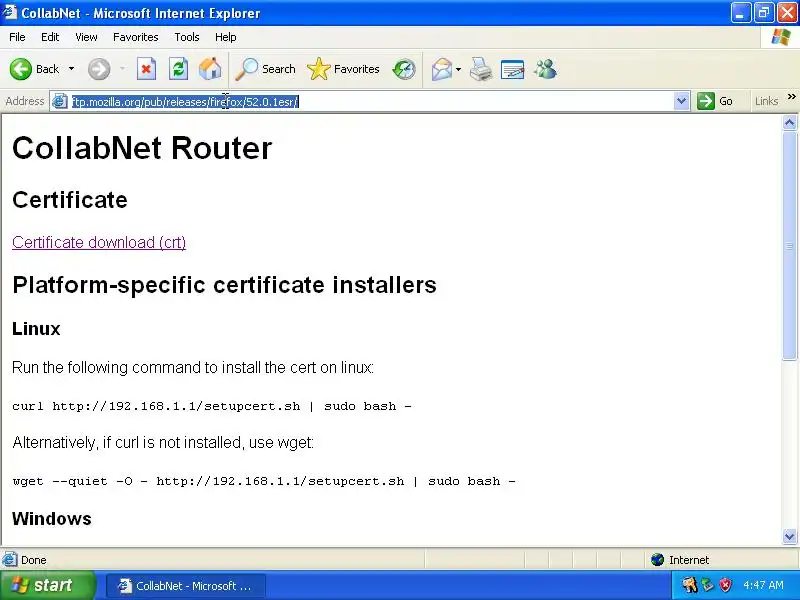The image size is (800, 600).
Task: Click the Windows Start button
Action: tap(48, 585)
